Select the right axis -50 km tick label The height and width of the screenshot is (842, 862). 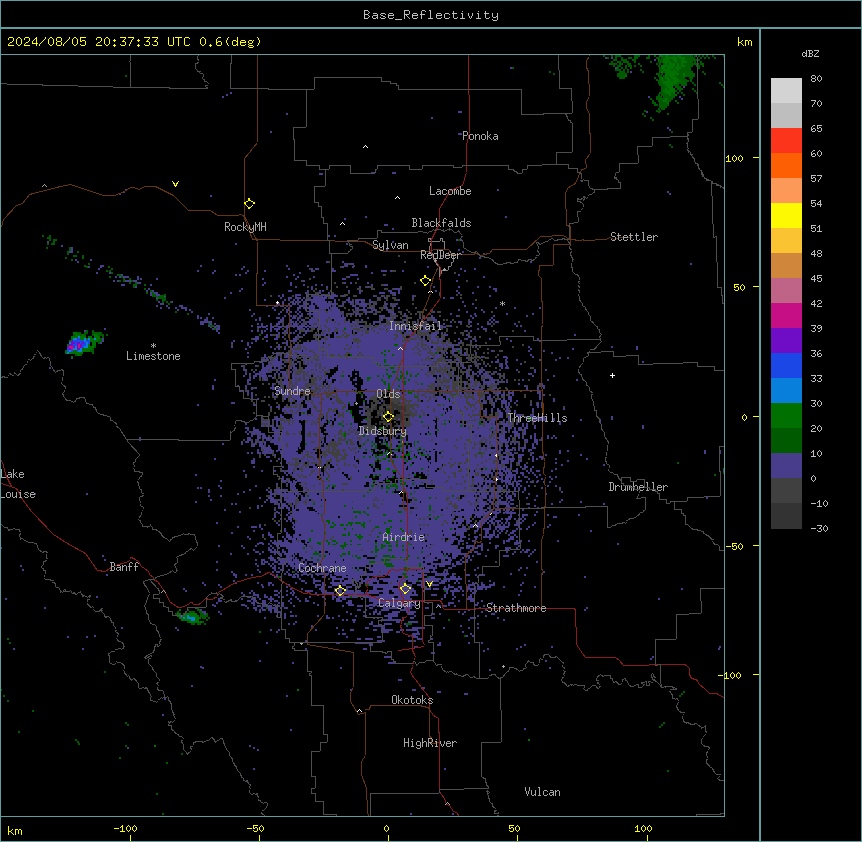(x=734, y=546)
